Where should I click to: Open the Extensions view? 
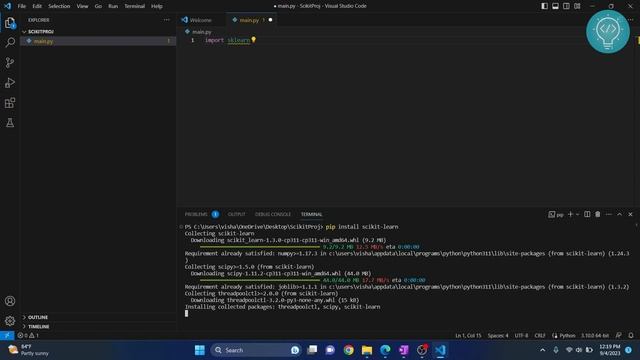10,103
